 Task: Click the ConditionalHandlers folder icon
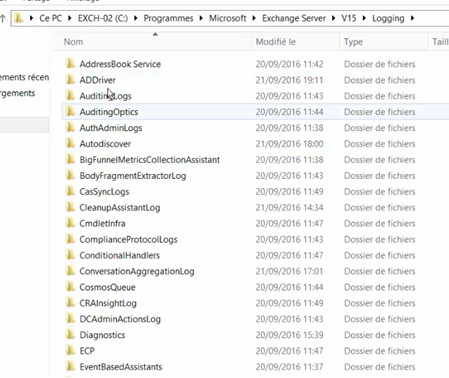click(70, 255)
